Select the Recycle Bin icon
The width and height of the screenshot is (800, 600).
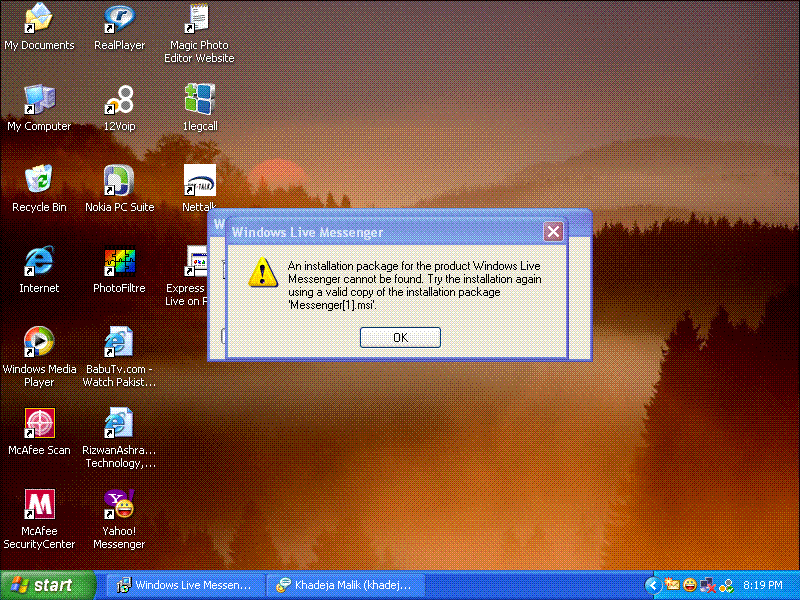[39, 189]
